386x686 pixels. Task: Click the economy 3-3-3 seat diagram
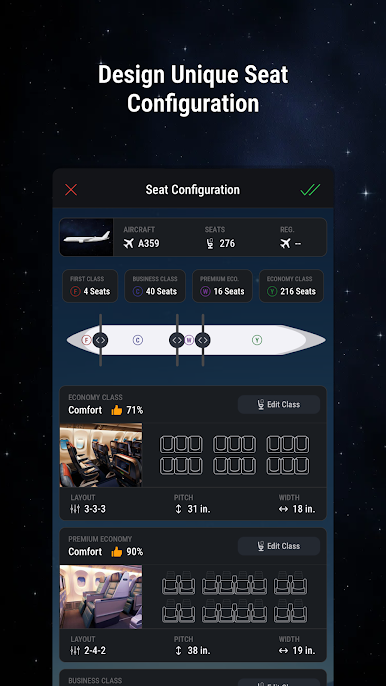(234, 455)
